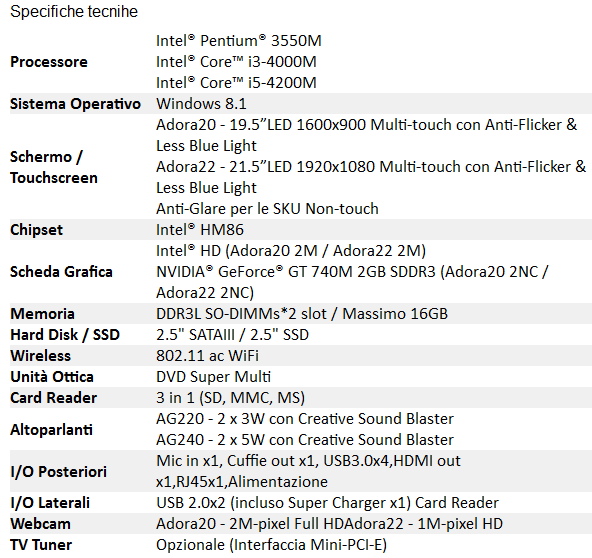Click the Memoria row label

42,314
